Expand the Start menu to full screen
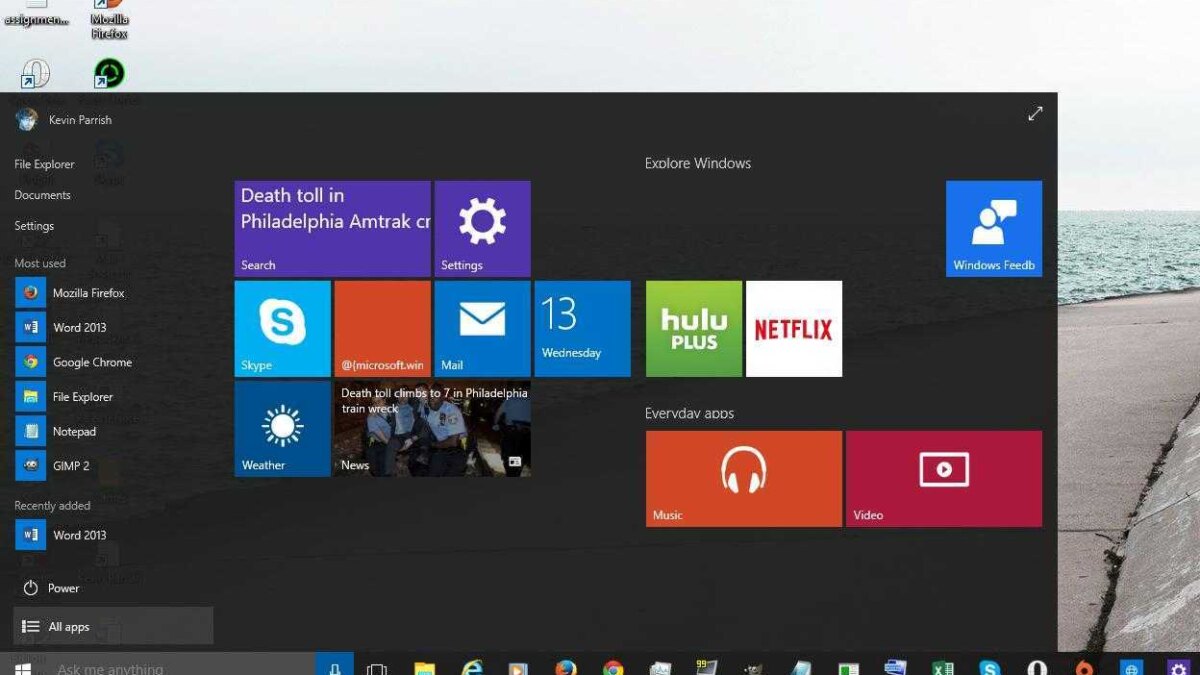 [1035, 113]
